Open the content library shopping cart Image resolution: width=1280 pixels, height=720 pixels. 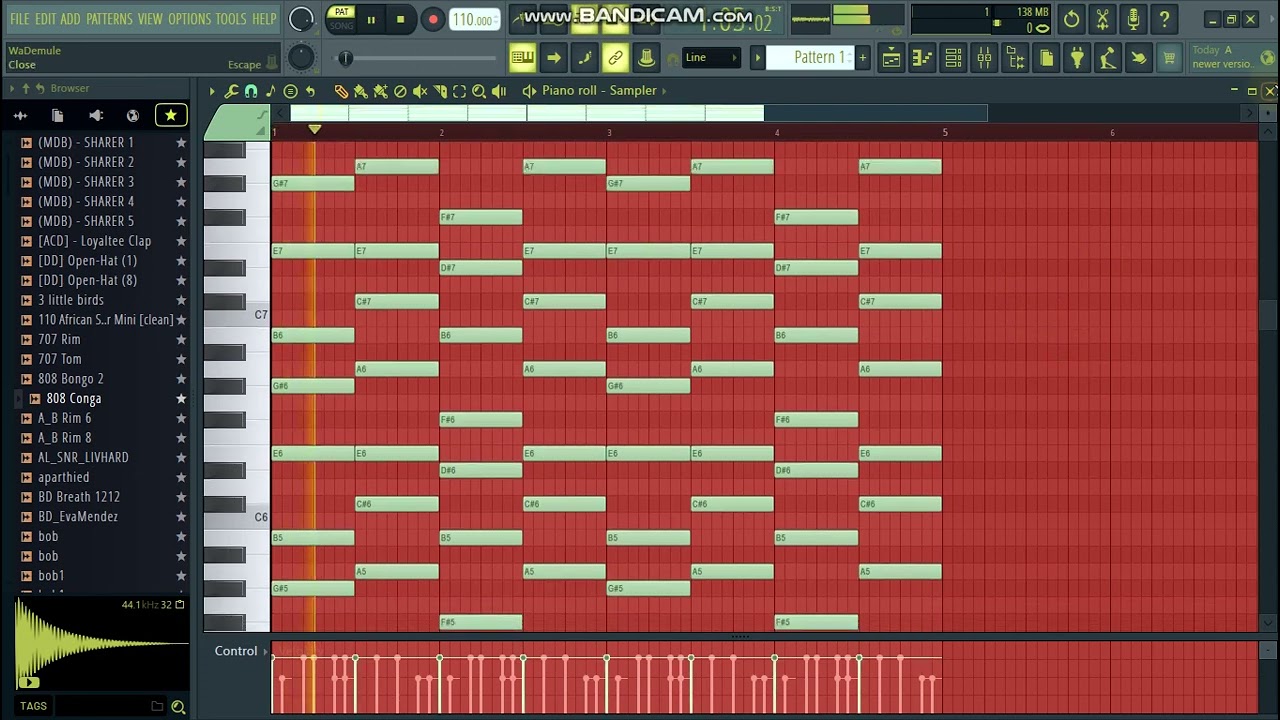point(1168,58)
